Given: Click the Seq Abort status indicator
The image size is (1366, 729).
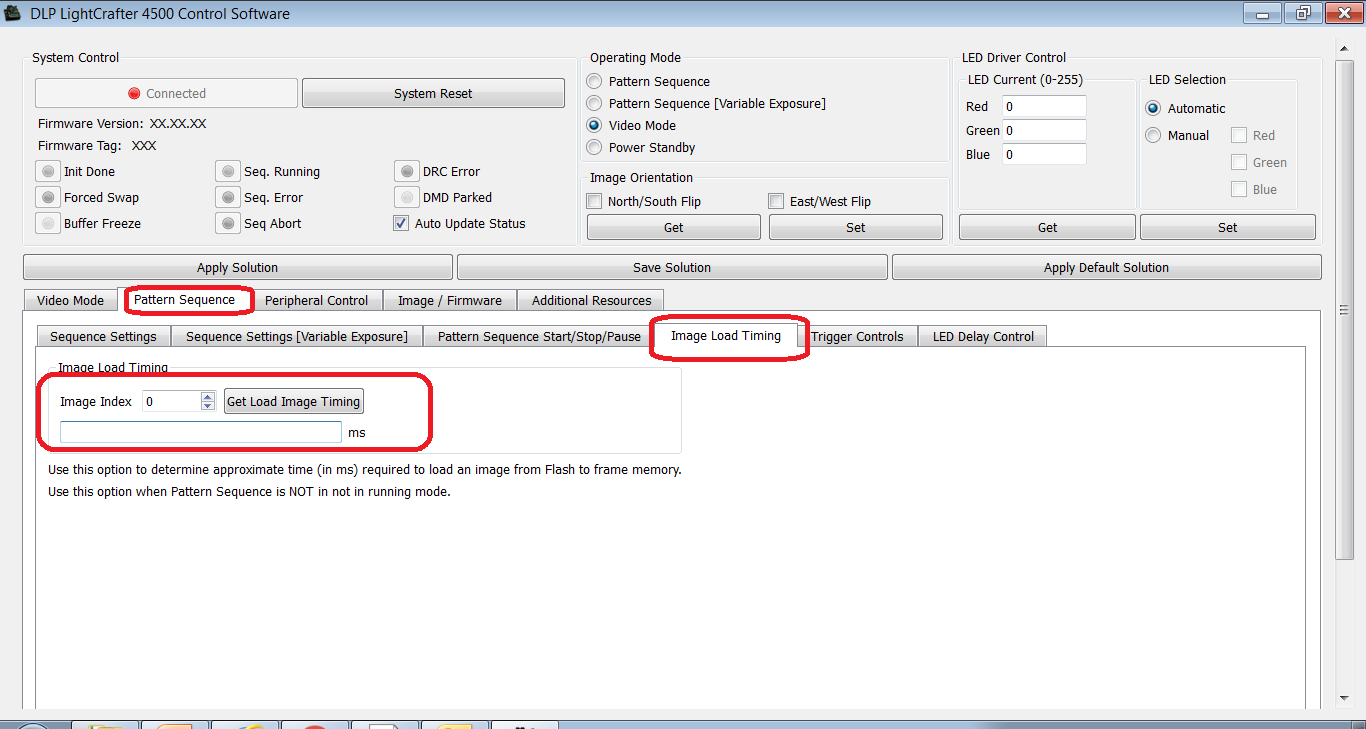Looking at the screenshot, I should (228, 223).
